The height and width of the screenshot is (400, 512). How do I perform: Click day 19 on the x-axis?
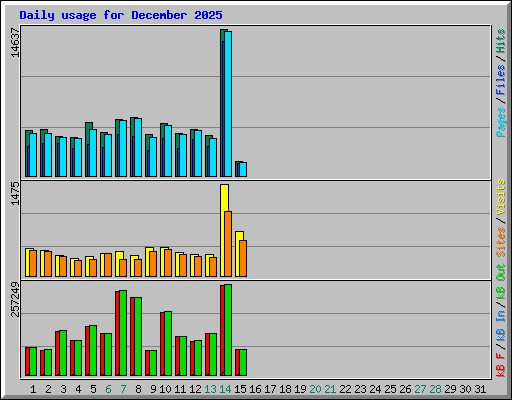[300, 389]
